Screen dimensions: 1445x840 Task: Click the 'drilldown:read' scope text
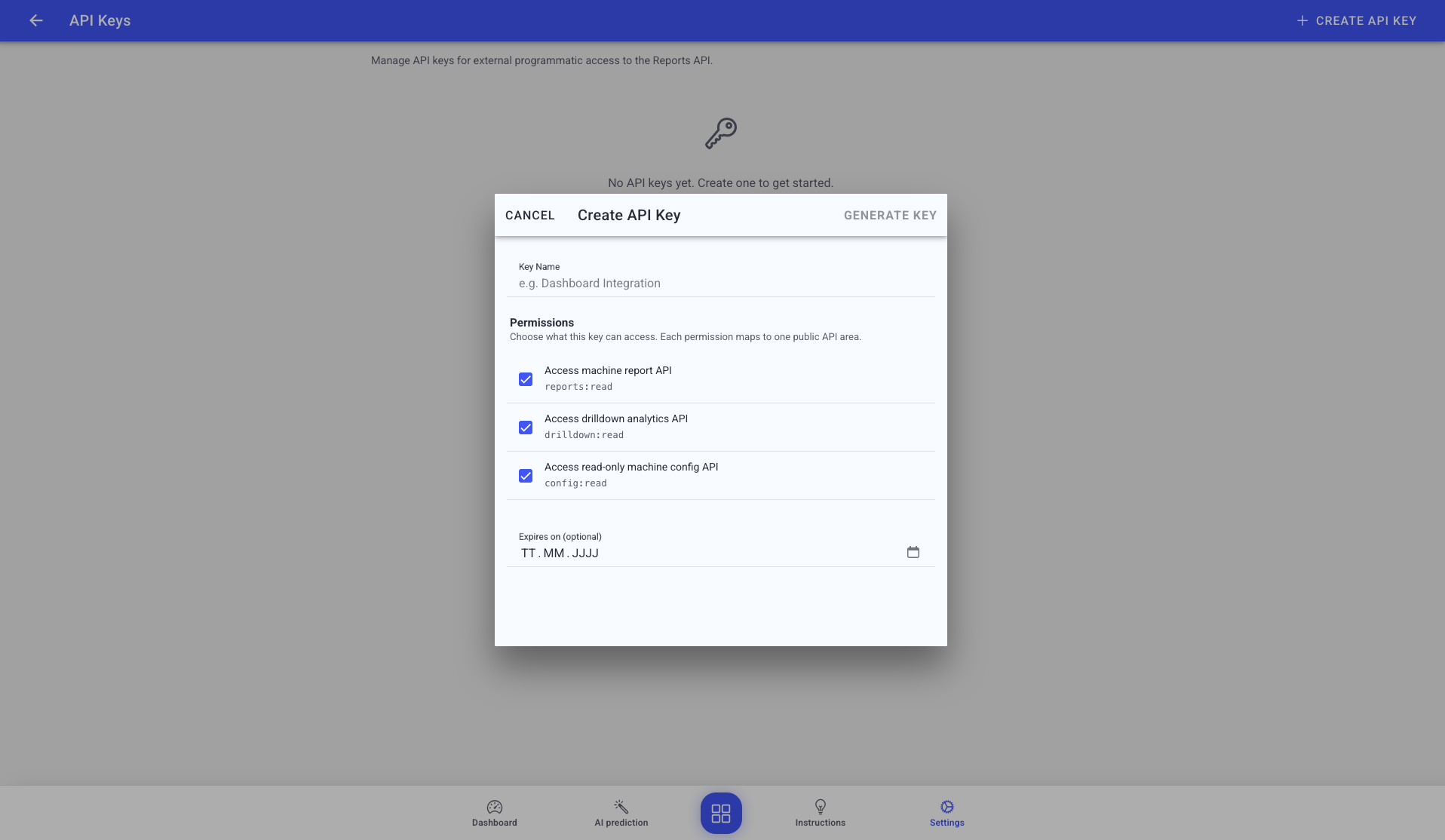pyautogui.click(x=584, y=435)
